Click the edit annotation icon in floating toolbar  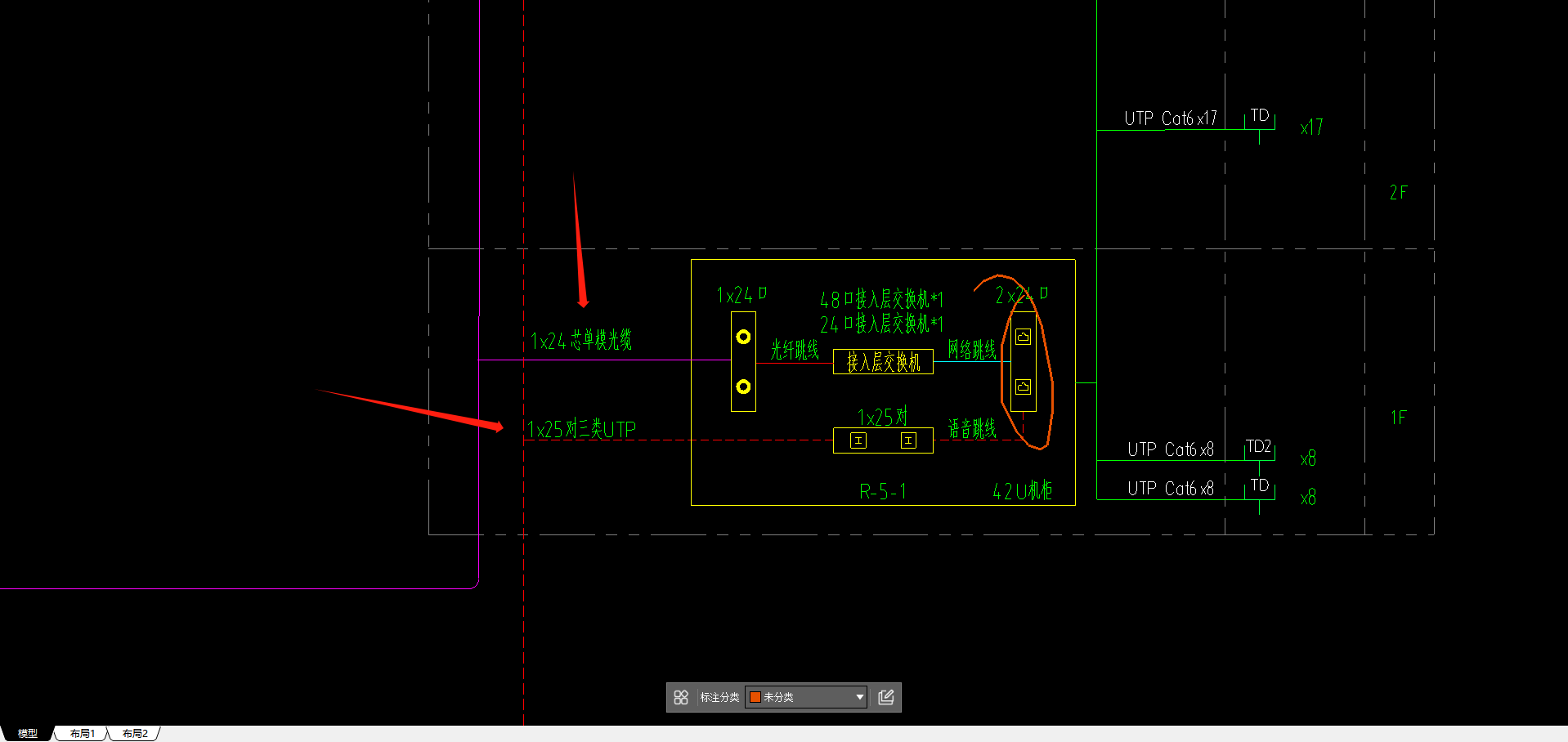(x=886, y=697)
